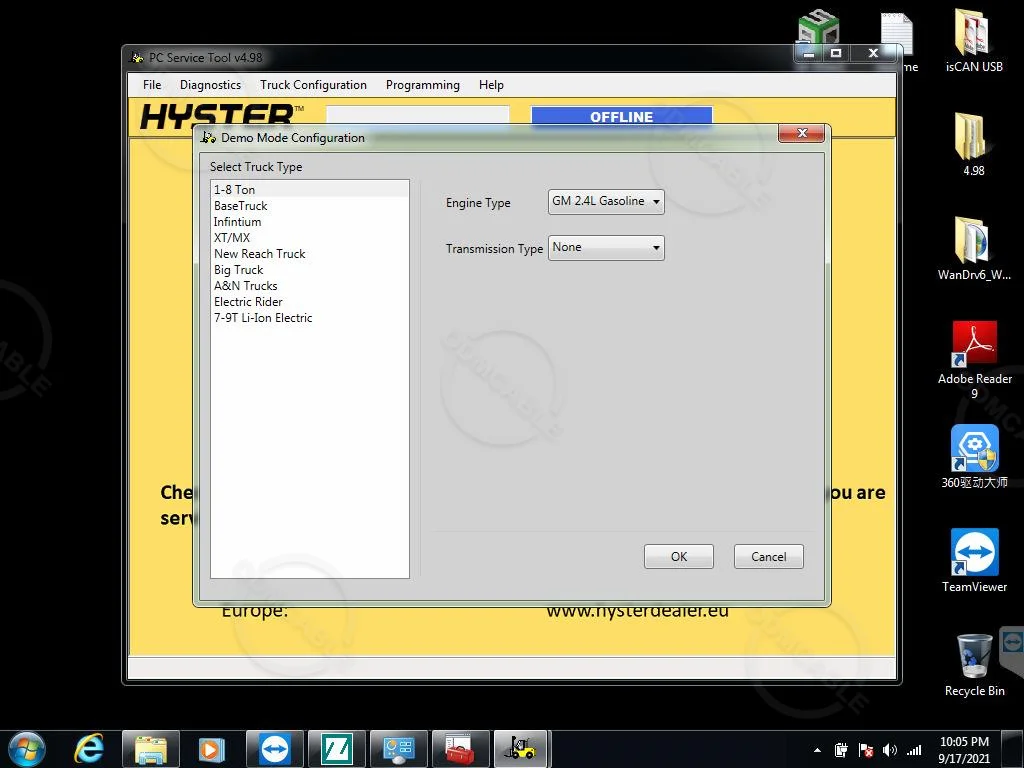This screenshot has width=1024, height=768.
Task: Click the empty field beside Hyster logo
Action: [x=417, y=115]
